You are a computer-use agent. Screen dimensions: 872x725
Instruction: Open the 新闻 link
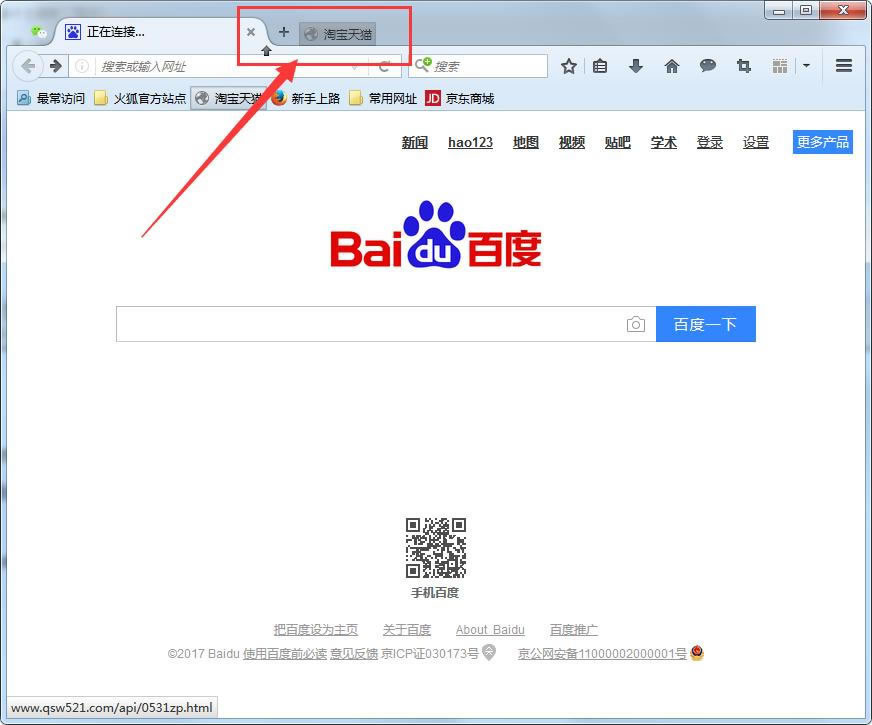[x=415, y=142]
